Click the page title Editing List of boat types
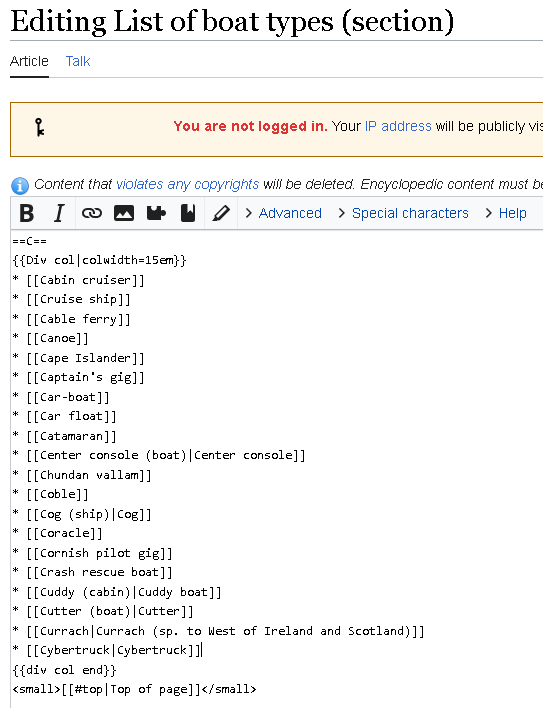Viewport: 543px width, 708px height. (232, 21)
